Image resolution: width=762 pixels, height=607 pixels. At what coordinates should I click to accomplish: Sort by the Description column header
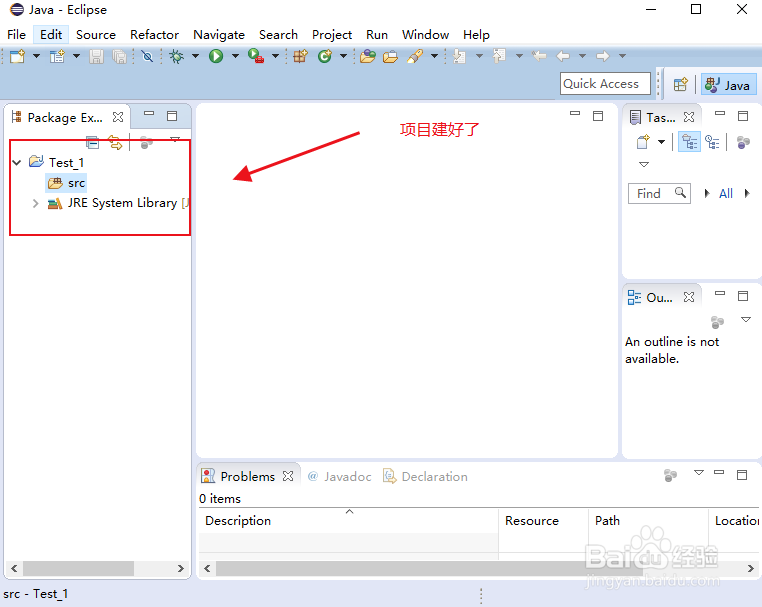[x=348, y=520]
